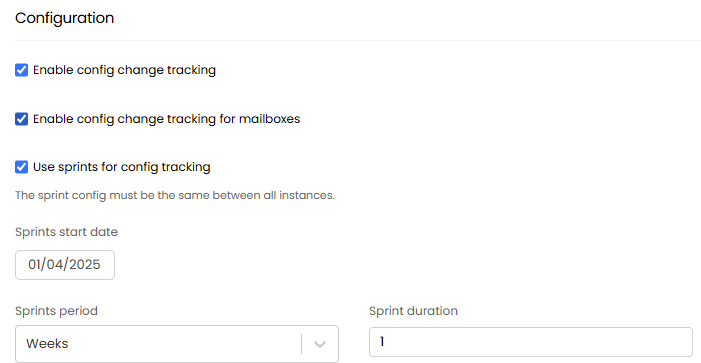
Task: Place cursor after the 1 in Sprint duration
Action: (385, 342)
